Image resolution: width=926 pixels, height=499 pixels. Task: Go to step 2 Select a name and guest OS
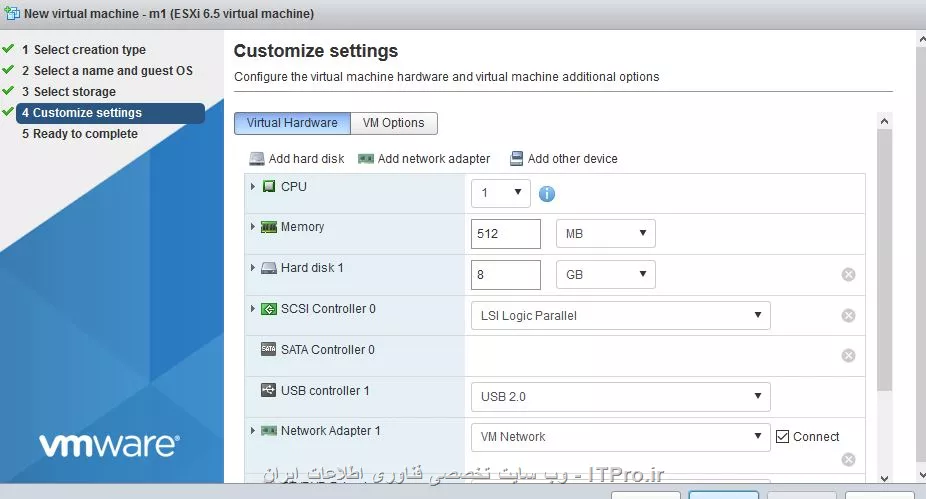click(107, 71)
